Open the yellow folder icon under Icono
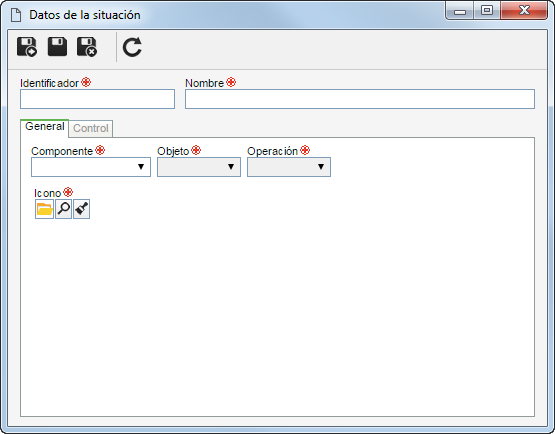Screen dimensions: 555x434 tap(44, 209)
